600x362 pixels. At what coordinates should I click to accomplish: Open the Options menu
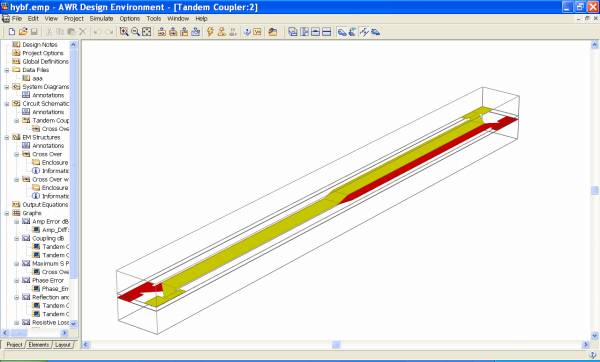tap(130, 18)
